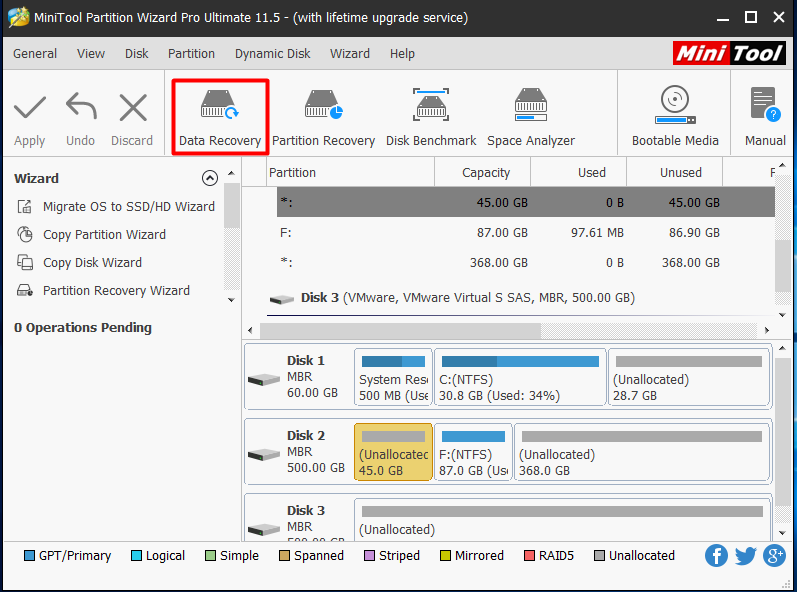Select 45.0 GB unallocated block on Disk 2
This screenshot has height=592, width=797.
point(393,452)
